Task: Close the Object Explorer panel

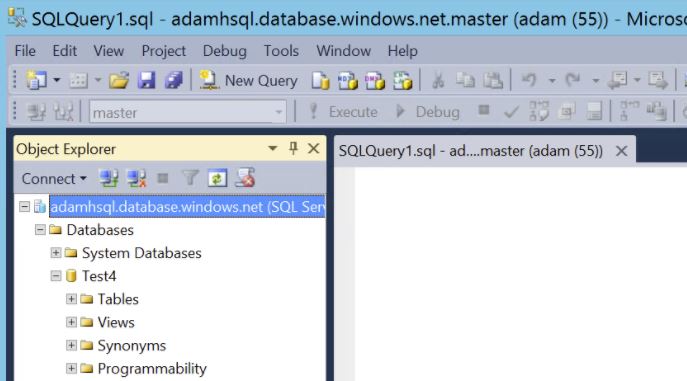Action: 313,148
